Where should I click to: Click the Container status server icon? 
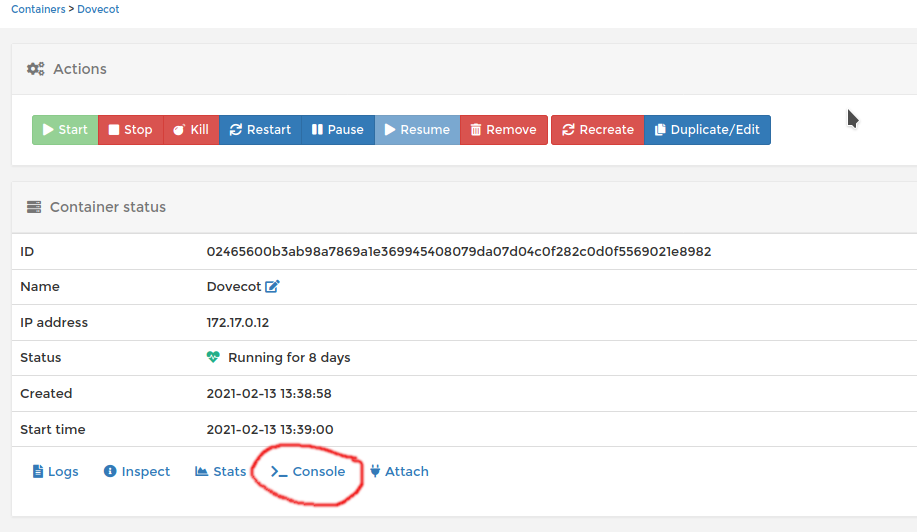tap(34, 207)
